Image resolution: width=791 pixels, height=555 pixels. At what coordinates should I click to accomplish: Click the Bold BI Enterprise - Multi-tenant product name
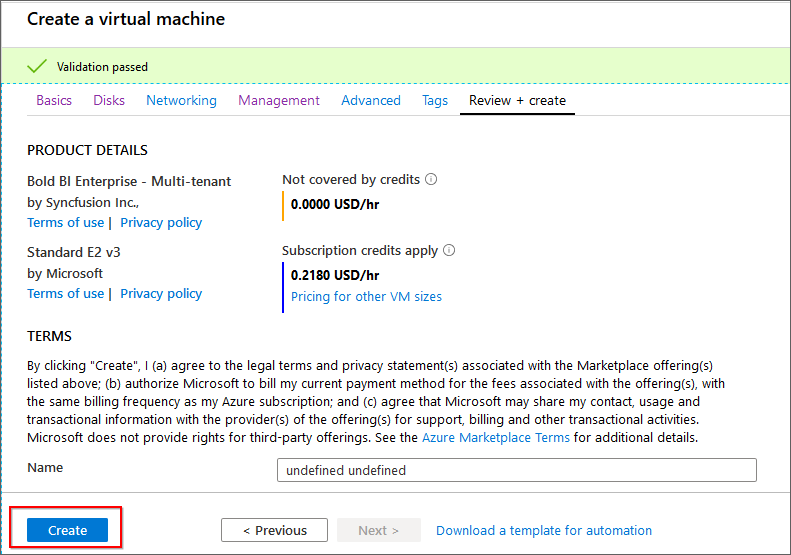pos(129,181)
